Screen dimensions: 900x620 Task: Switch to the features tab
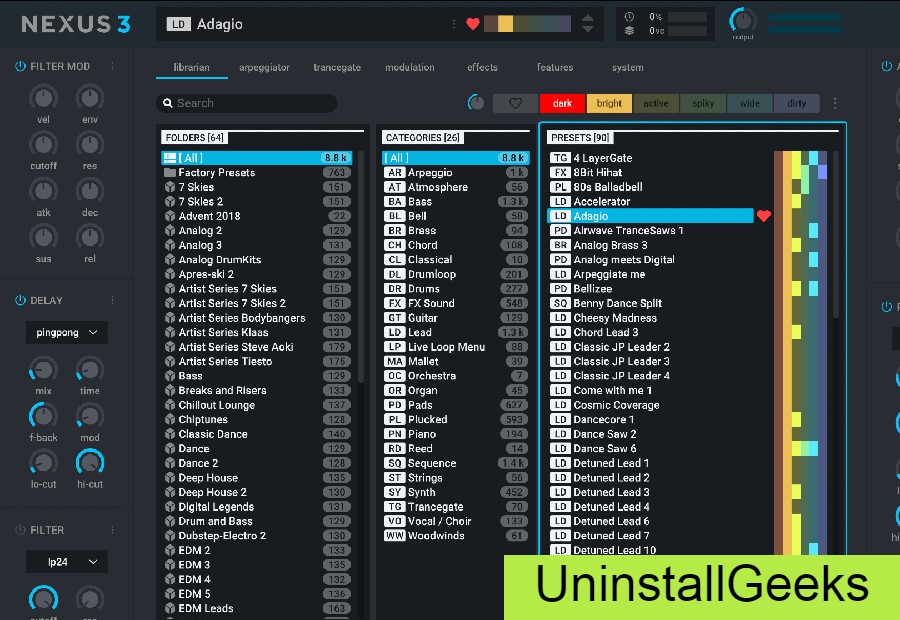pyautogui.click(x=555, y=67)
